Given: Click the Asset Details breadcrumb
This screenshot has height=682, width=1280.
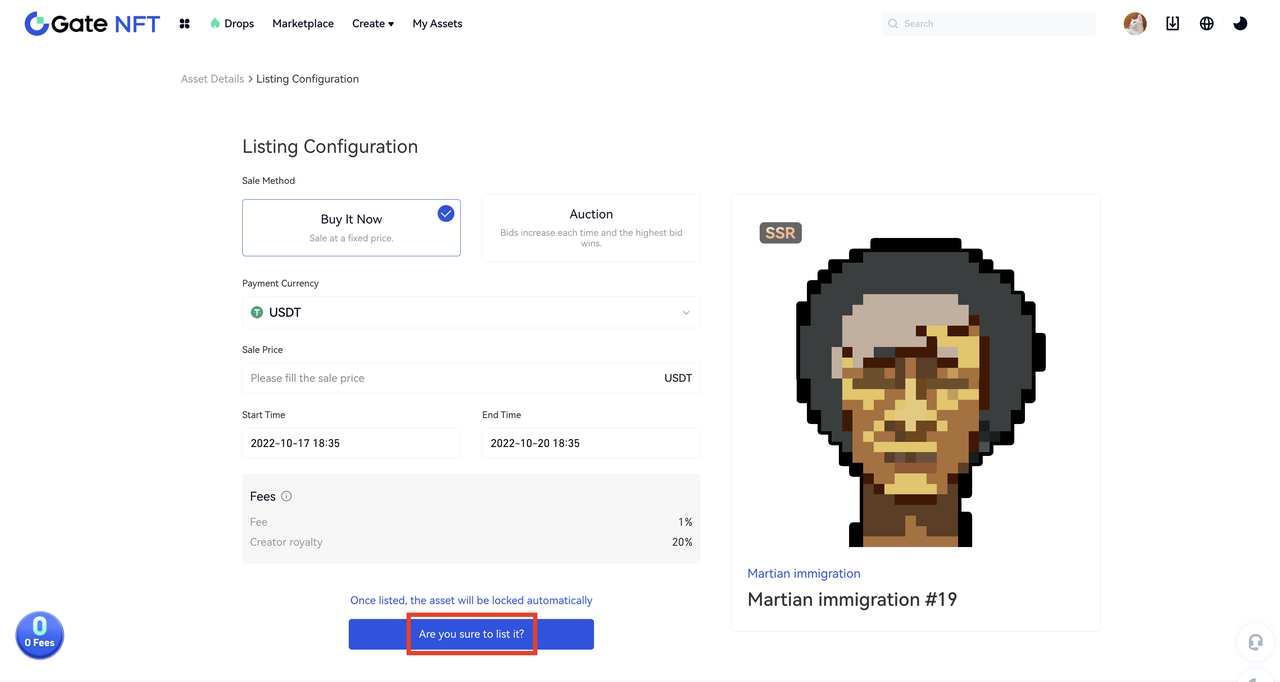Looking at the screenshot, I should (212, 79).
